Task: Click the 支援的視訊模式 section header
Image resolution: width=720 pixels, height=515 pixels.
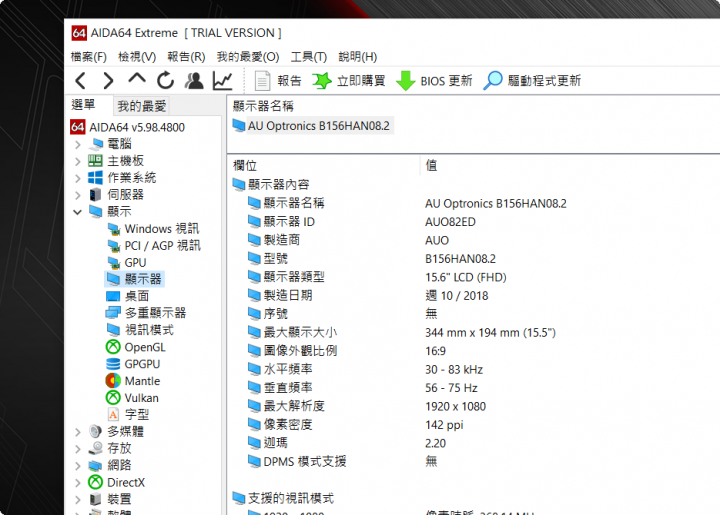Action: point(291,498)
